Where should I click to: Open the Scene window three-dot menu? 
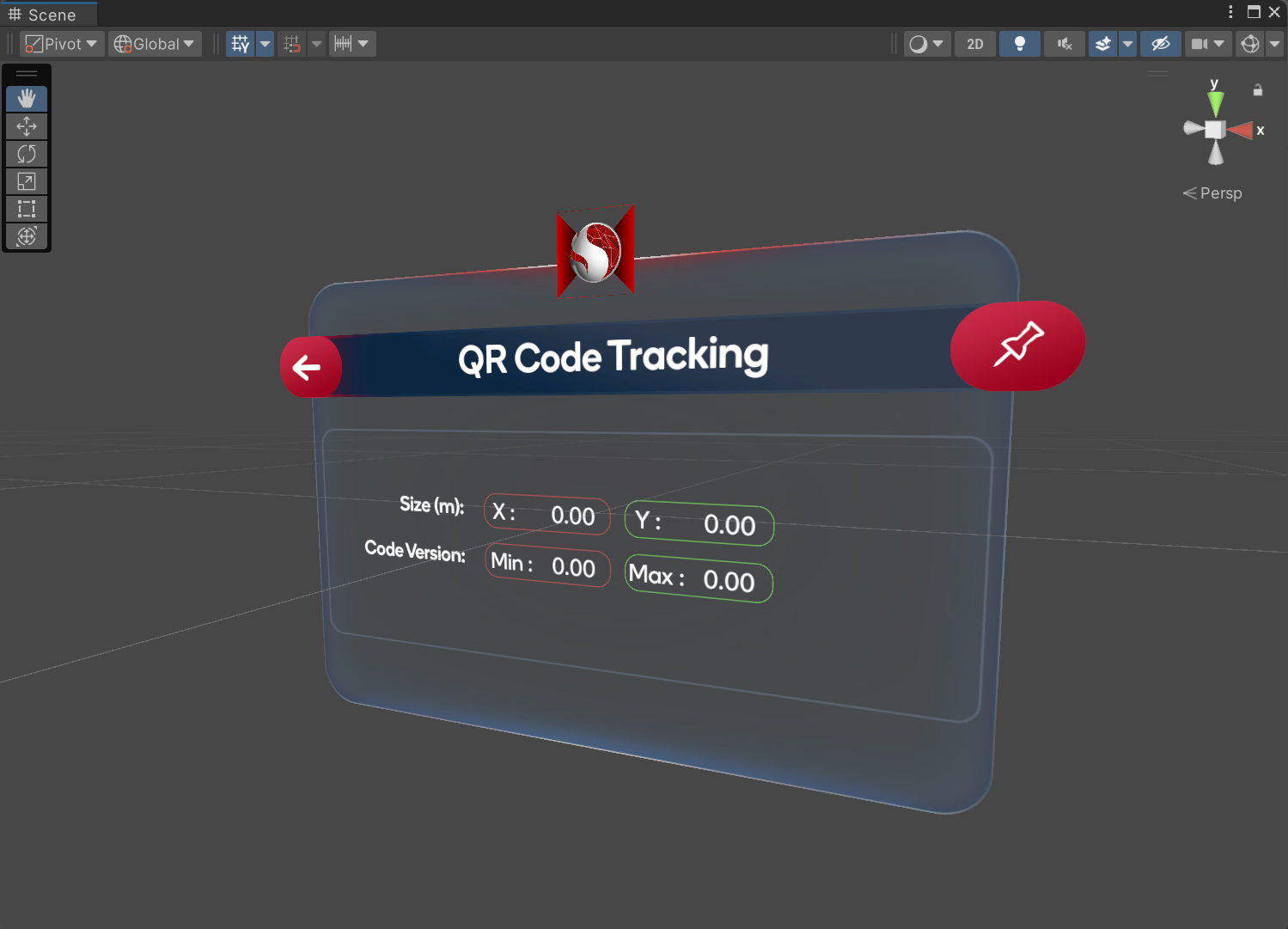point(1231,12)
